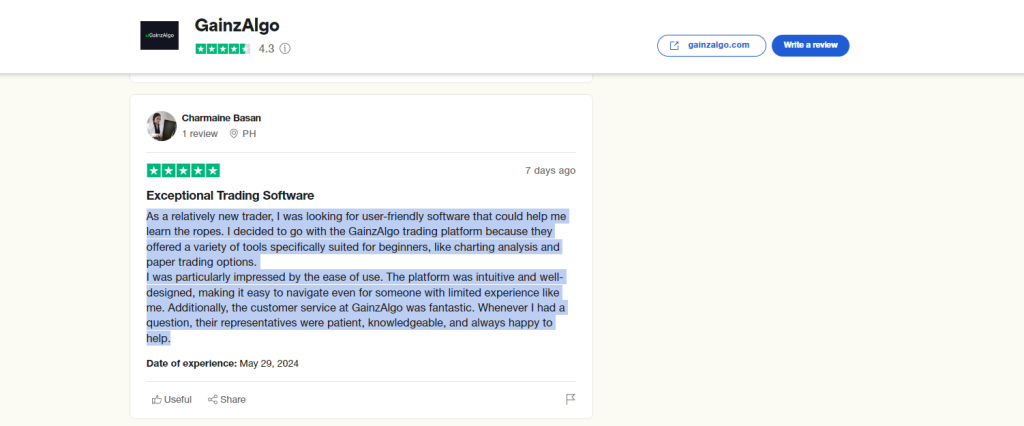This screenshot has height=426, width=1024.
Task: Click the 4.3 rating score text
Action: pyautogui.click(x=266, y=48)
